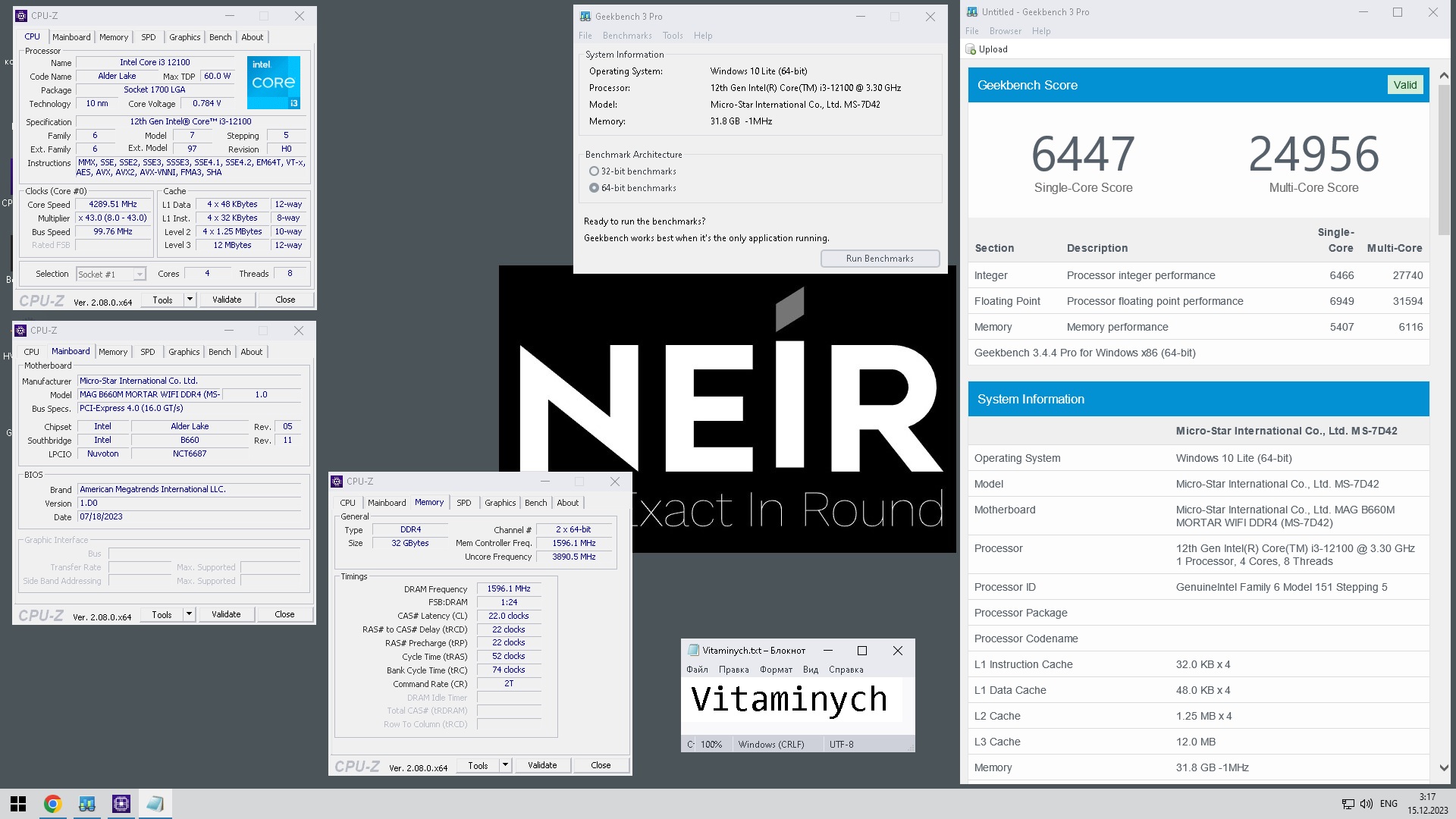Click the UTF-8 encoding entry in Notepad status bar
Viewport: 1456px width, 819px height.
(841, 745)
